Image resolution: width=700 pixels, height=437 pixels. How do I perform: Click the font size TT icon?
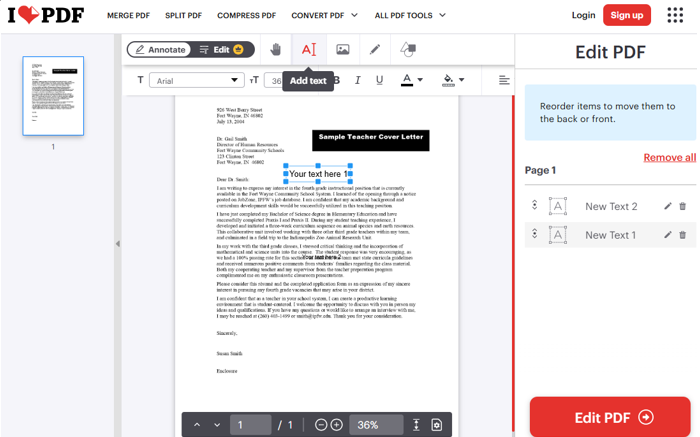tap(254, 80)
